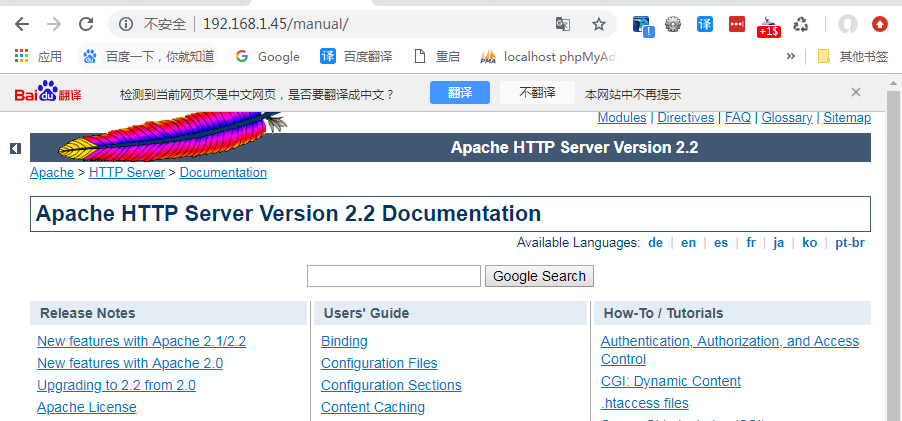Click the red update arrow icon

tap(880, 24)
